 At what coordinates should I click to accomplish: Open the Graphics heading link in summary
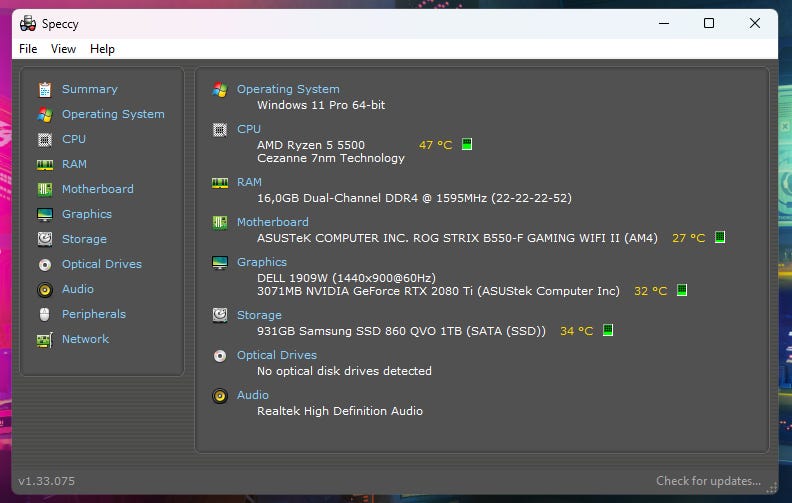tap(262, 262)
